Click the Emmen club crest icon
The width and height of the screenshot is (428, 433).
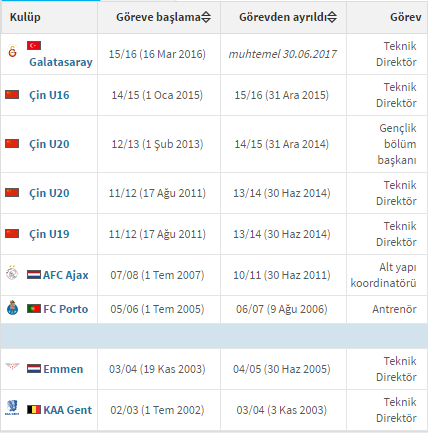(x=12, y=366)
